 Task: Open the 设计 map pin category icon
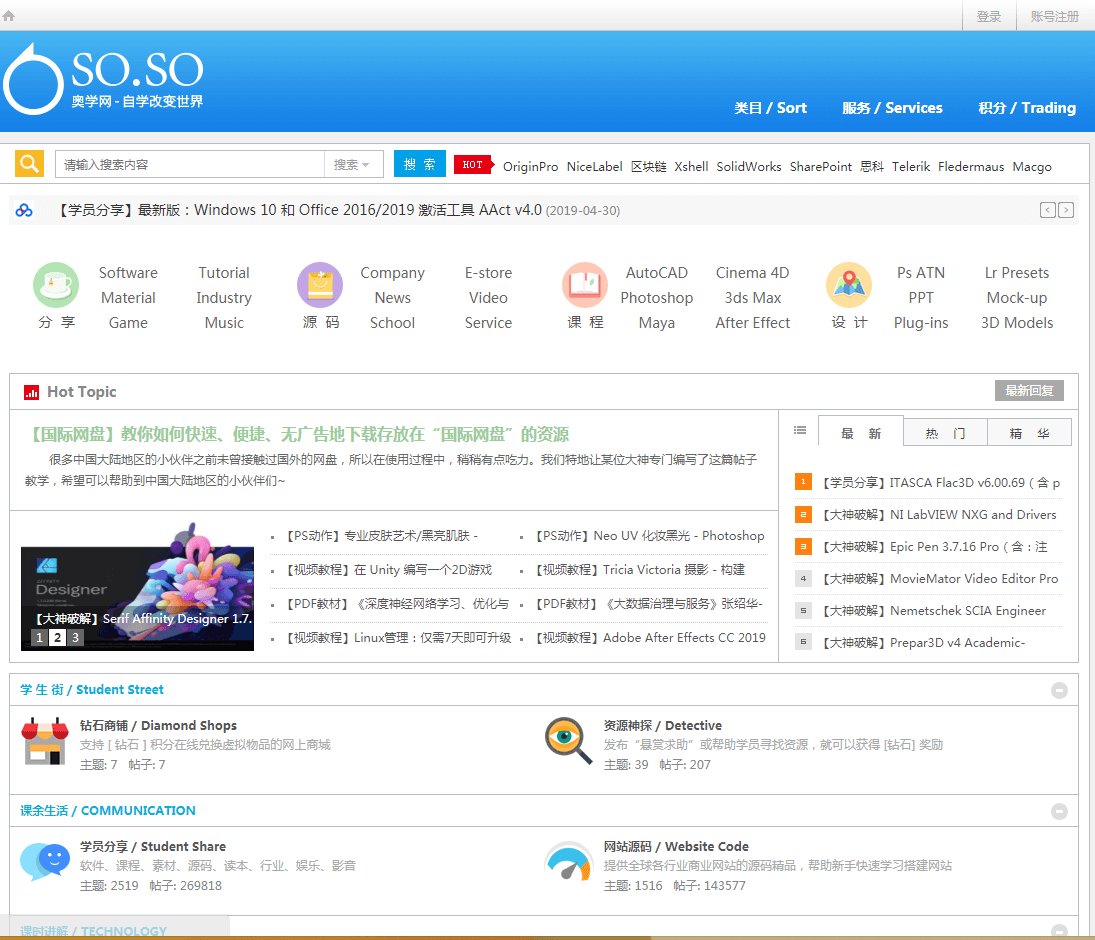point(849,285)
